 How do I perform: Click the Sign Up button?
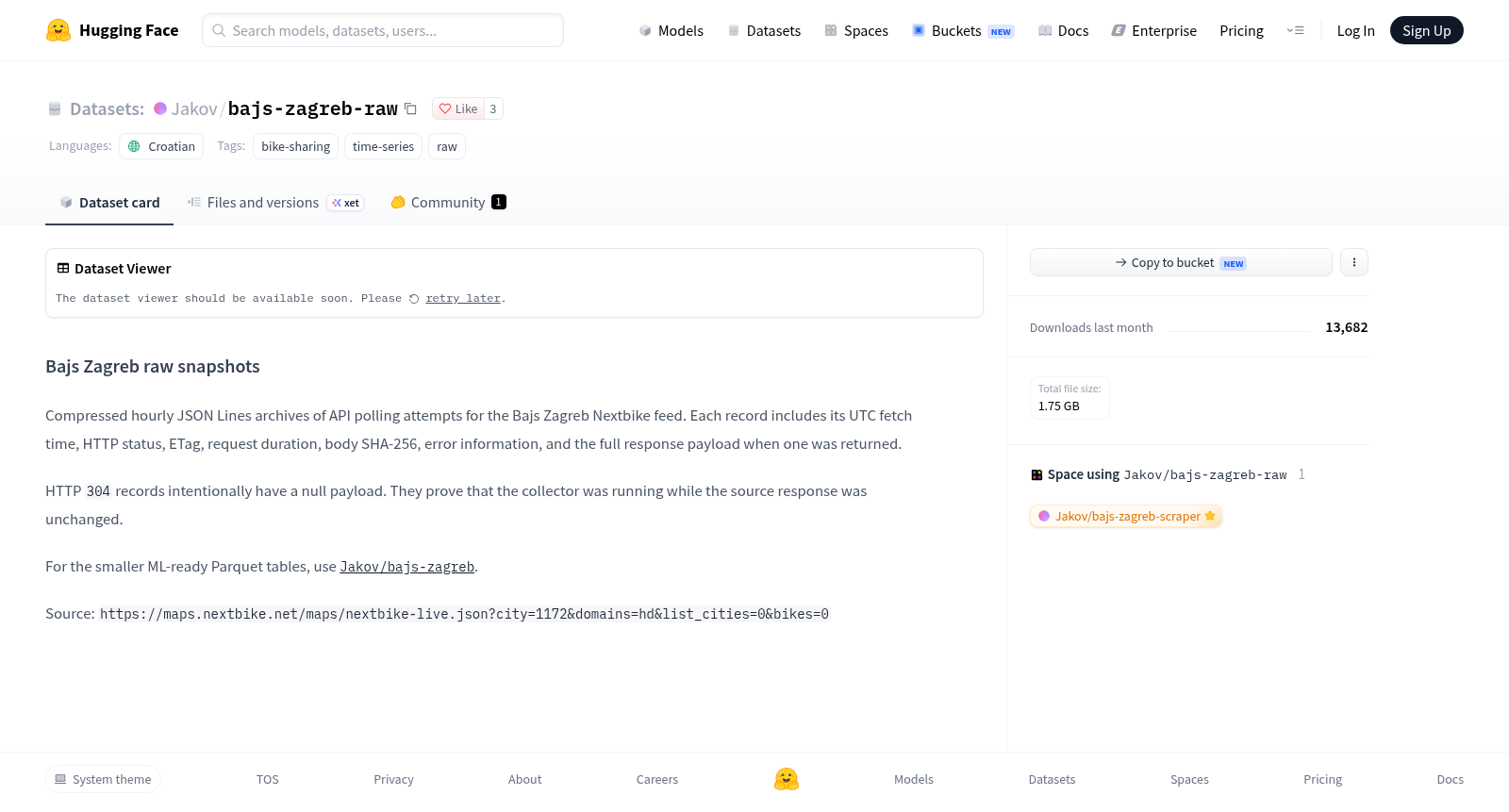[x=1427, y=30]
